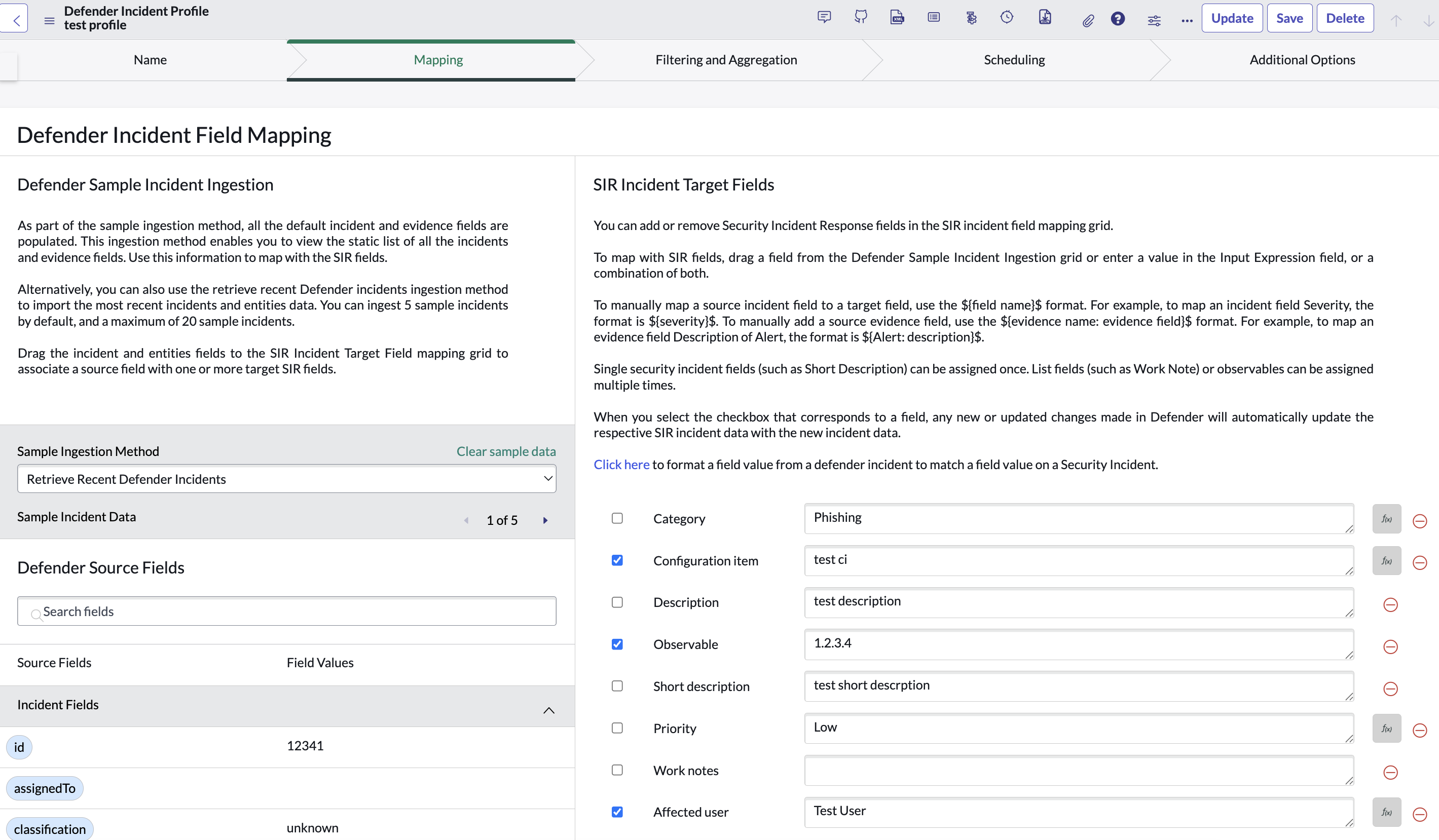This screenshot has width=1439, height=840.
Task: Click the XML file icon in header
Action: (897, 18)
